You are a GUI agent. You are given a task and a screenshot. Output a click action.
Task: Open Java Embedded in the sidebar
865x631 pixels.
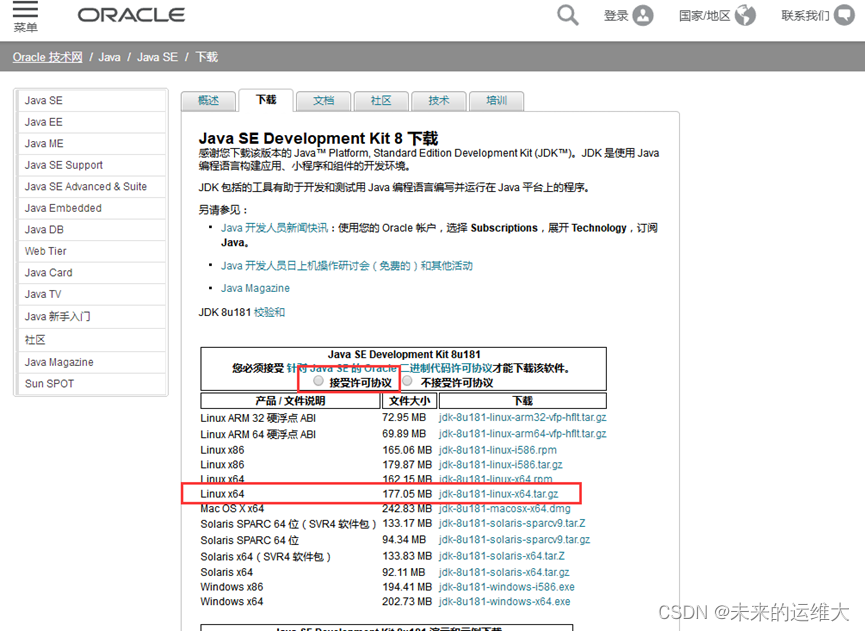click(x=90, y=208)
